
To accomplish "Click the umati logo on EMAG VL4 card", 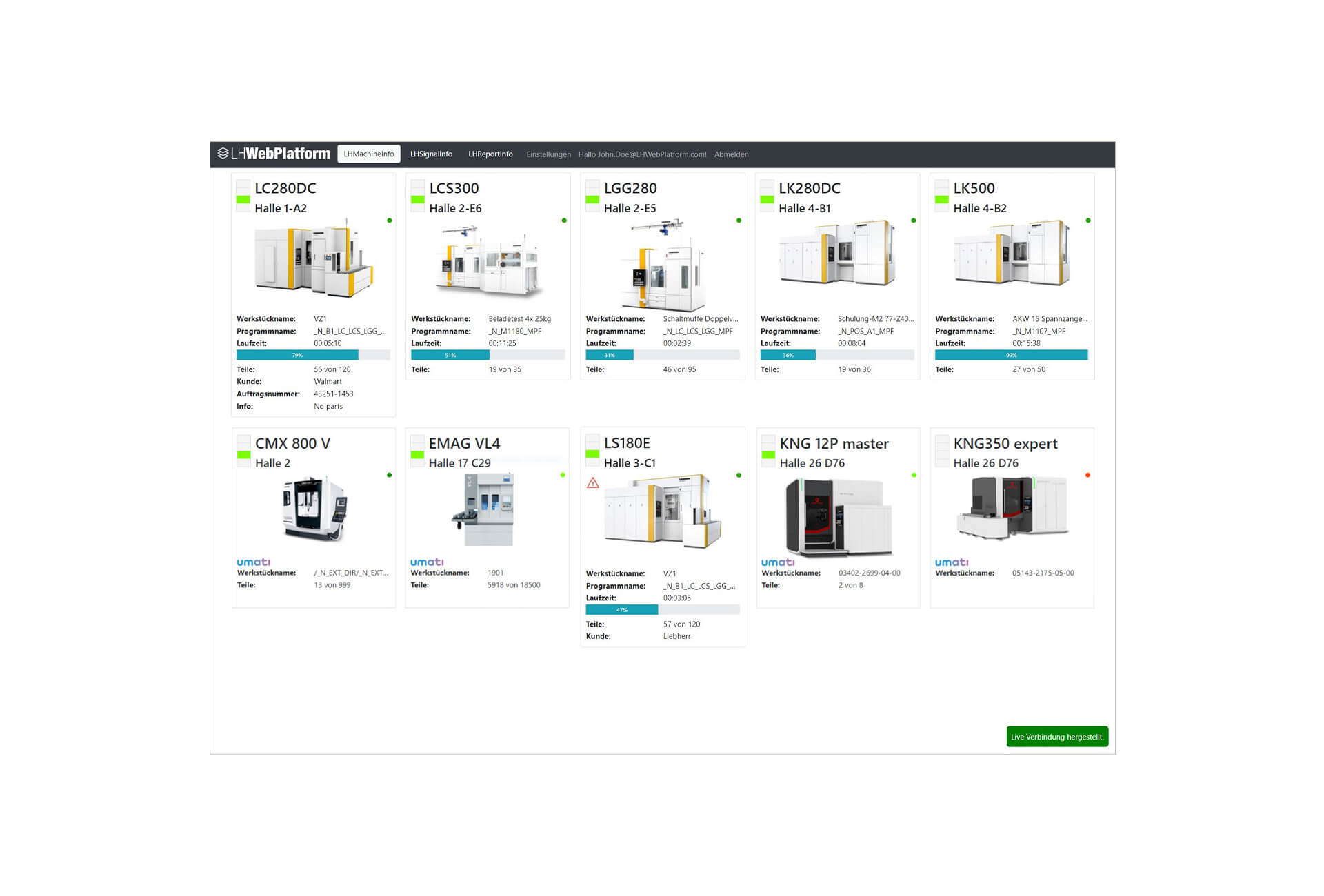I will point(427,562).
